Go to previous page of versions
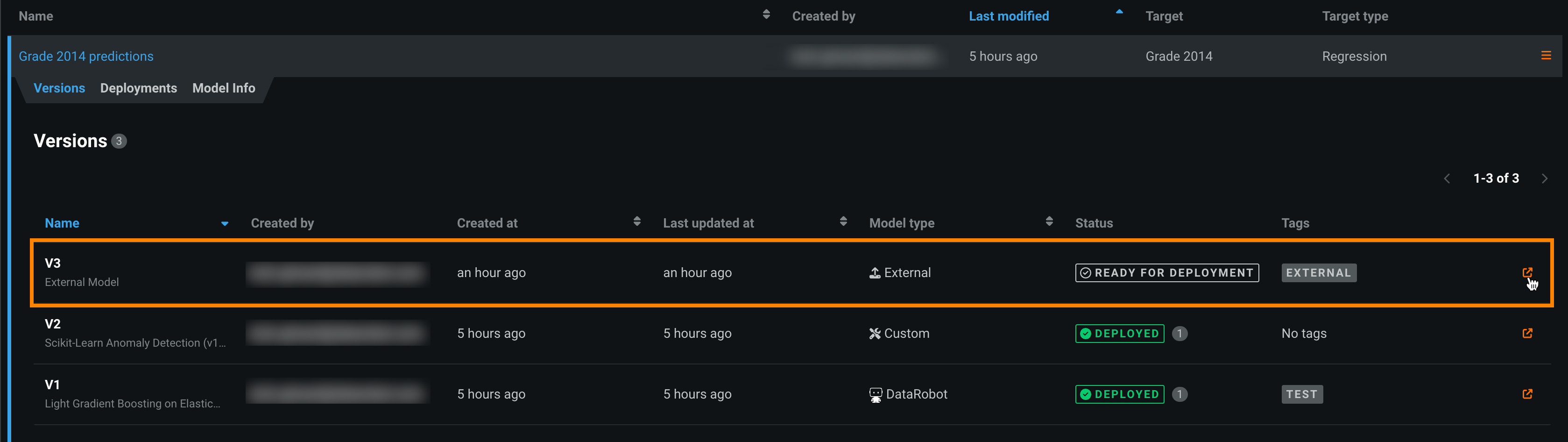 click(1447, 179)
